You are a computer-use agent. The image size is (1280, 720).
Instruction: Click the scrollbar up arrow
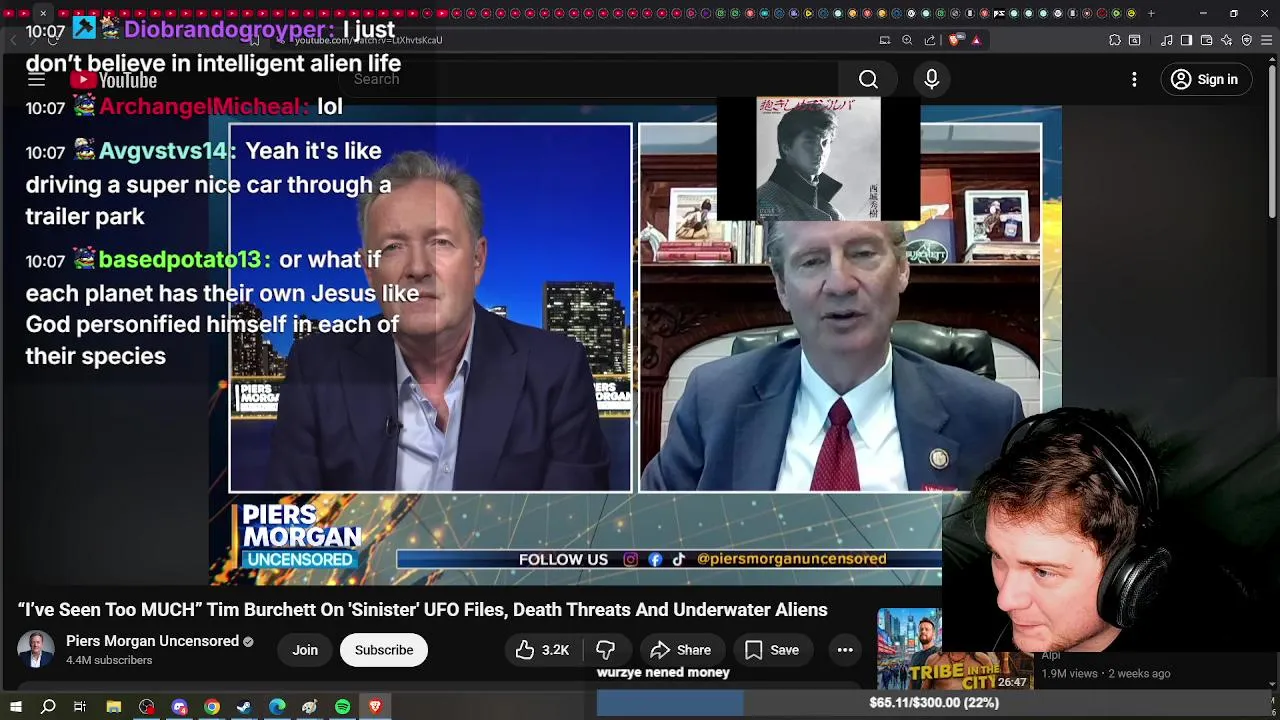pyautogui.click(x=1271, y=60)
